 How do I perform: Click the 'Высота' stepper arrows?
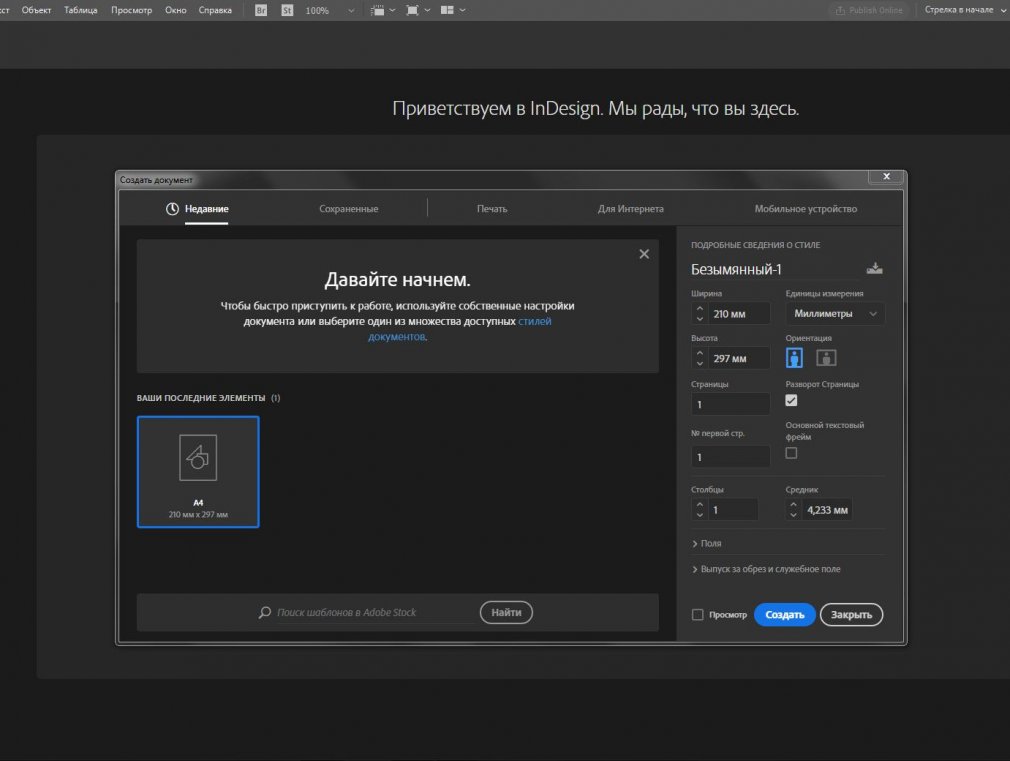pos(700,358)
